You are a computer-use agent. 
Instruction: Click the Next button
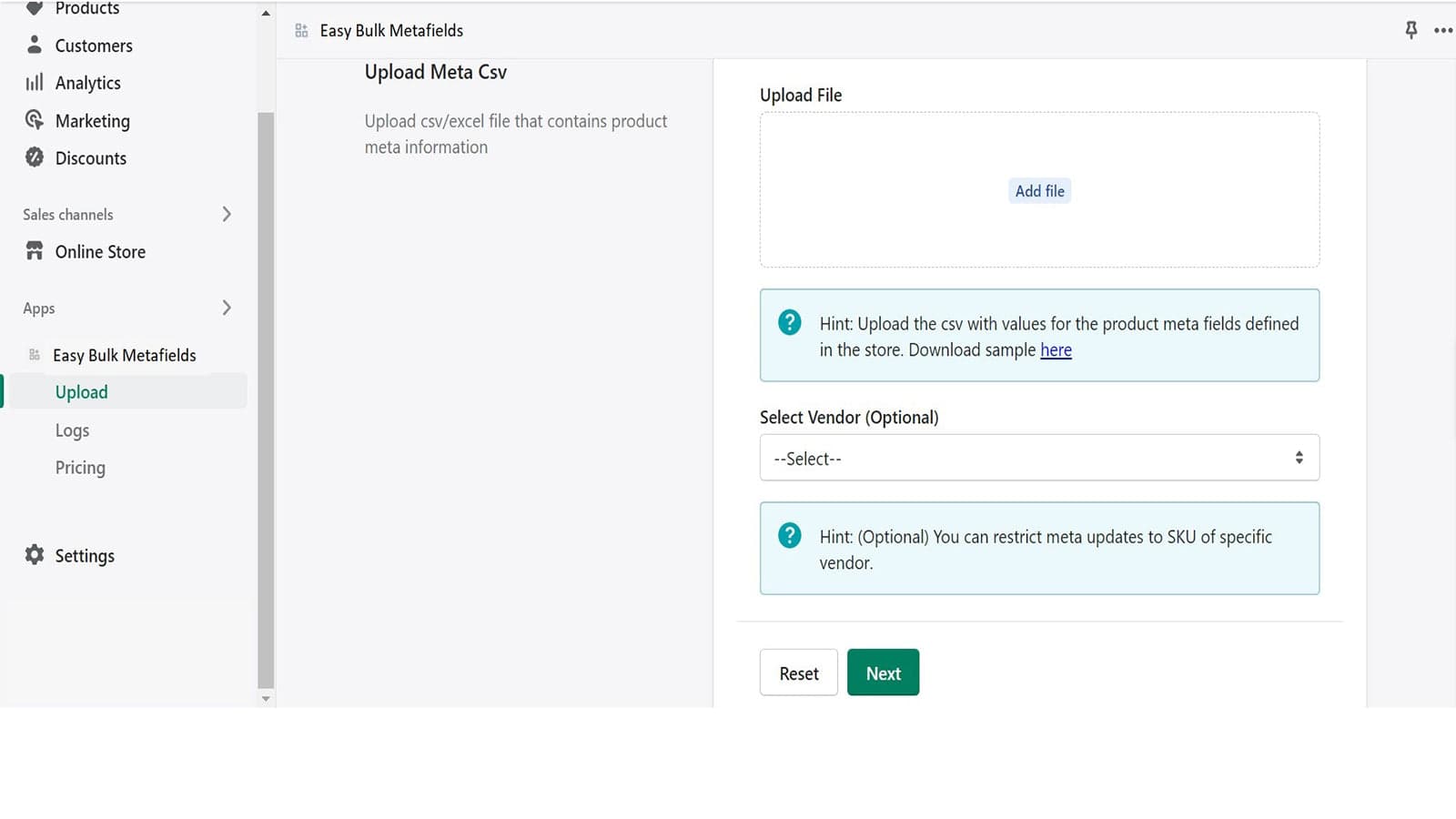click(x=882, y=672)
